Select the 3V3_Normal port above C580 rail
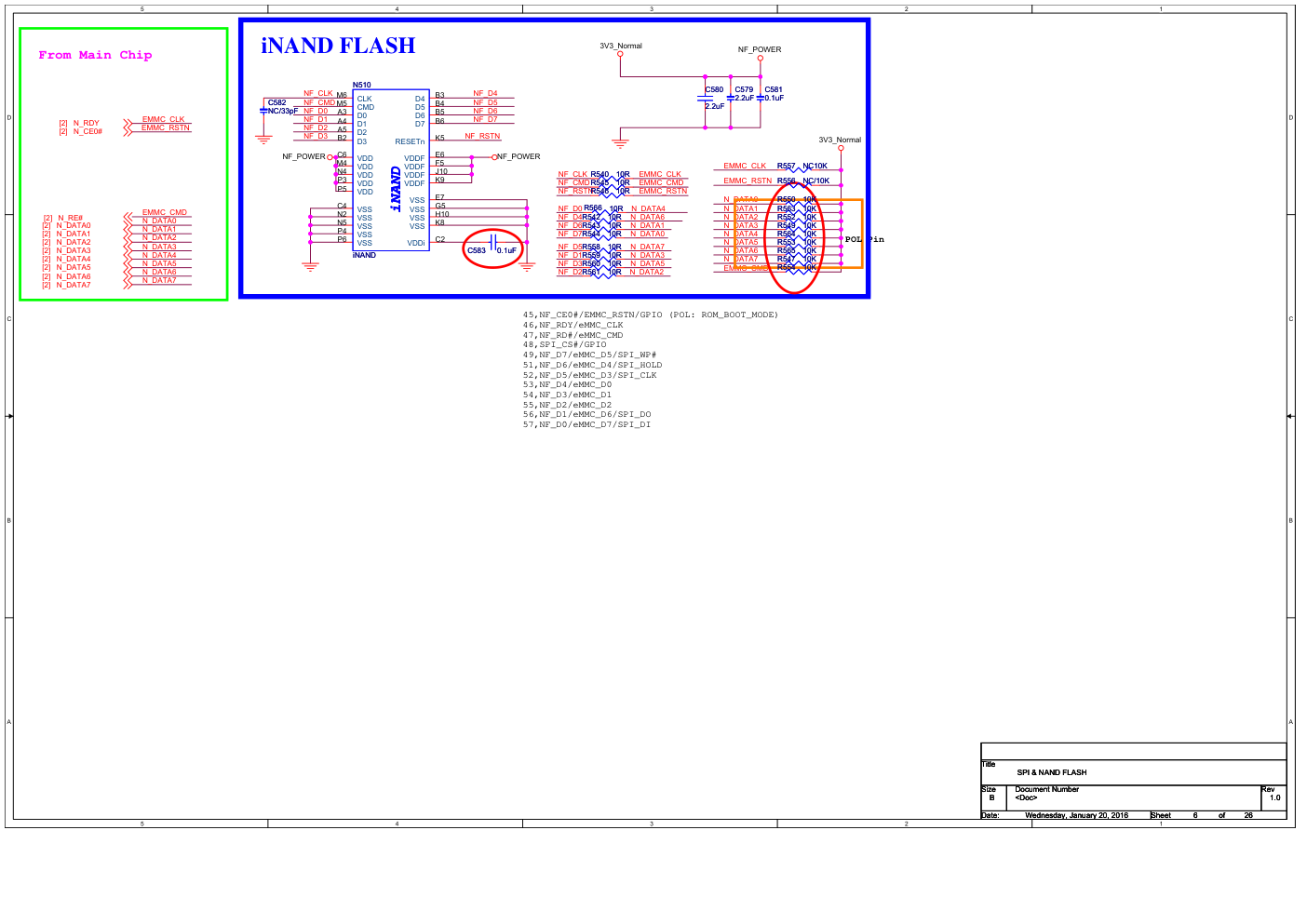Screen dimensions: 1307x924 click(x=620, y=54)
